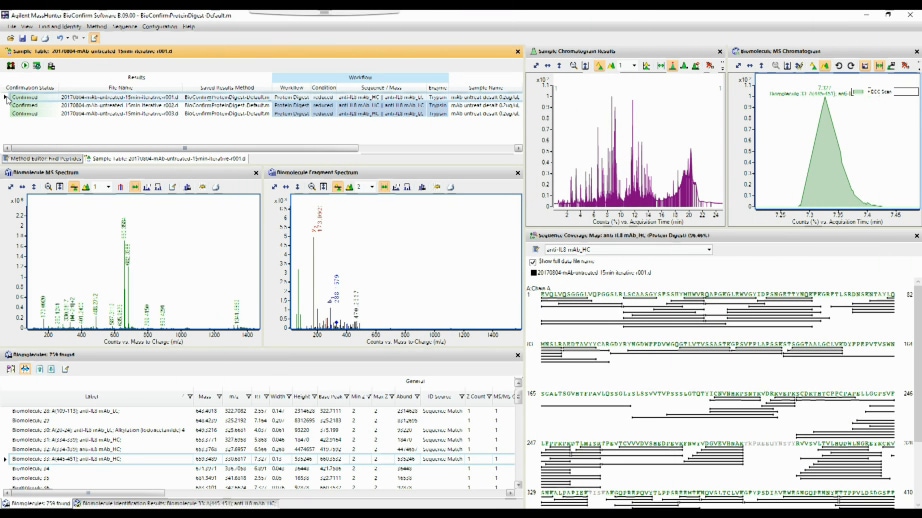This screenshot has width=922, height=518.
Task: Click the Open folder icon in the main toolbar
Action: [10, 38]
